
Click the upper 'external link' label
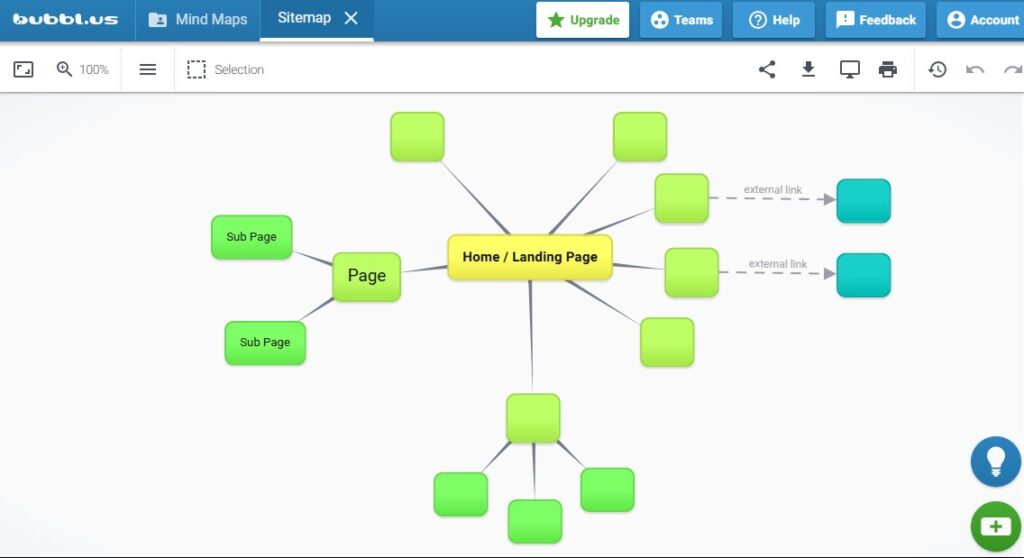click(x=773, y=189)
